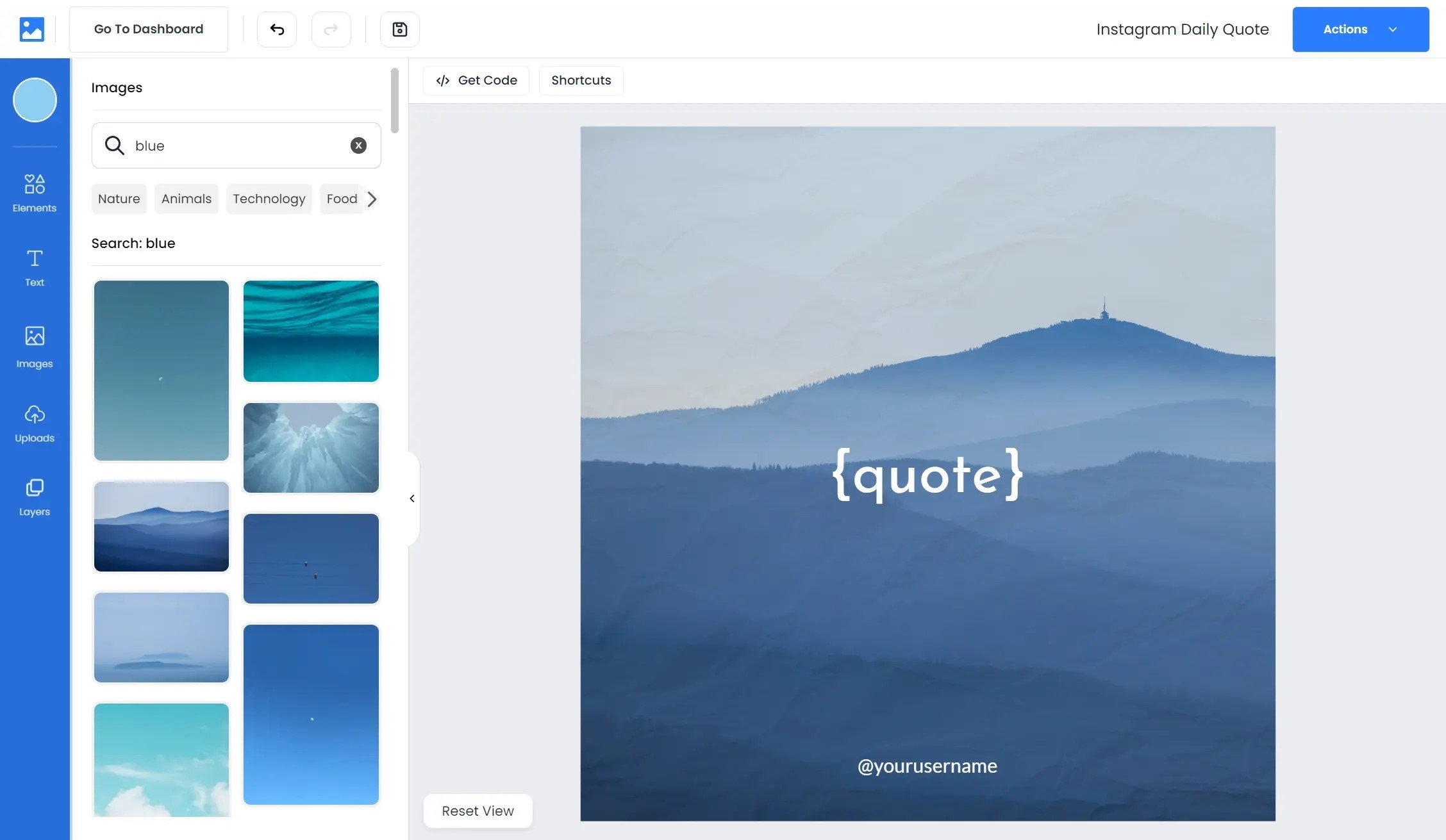Click Go To Dashboard button
1446x840 pixels.
click(148, 29)
